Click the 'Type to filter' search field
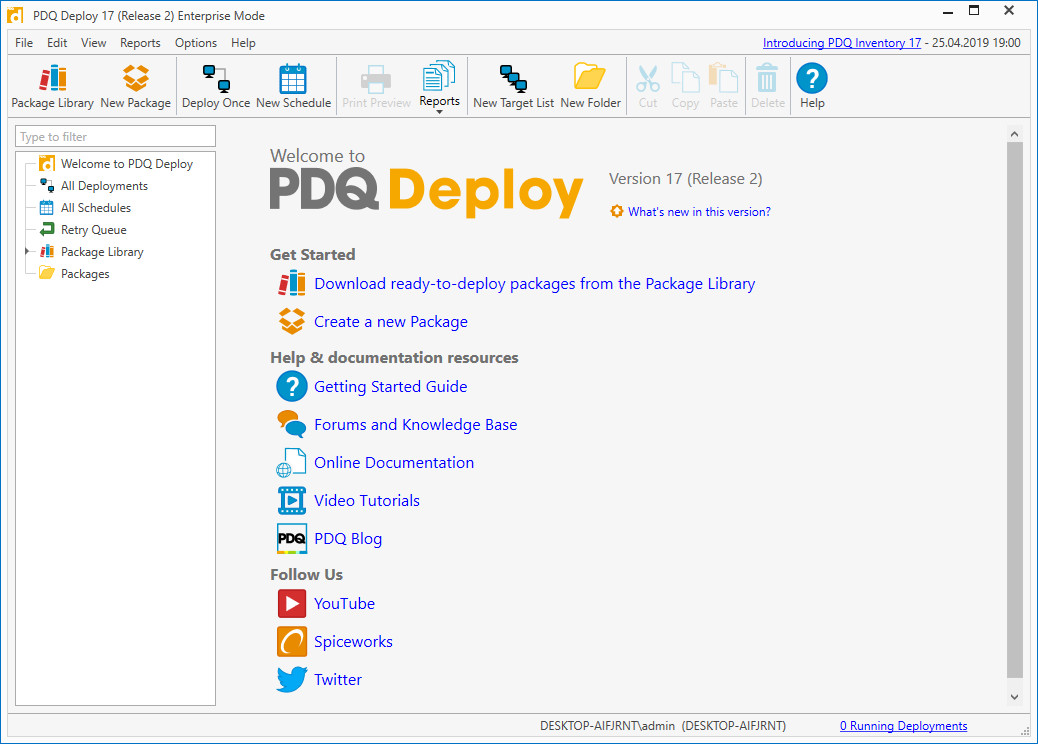Image resolution: width=1038 pixels, height=744 pixels. pos(116,137)
